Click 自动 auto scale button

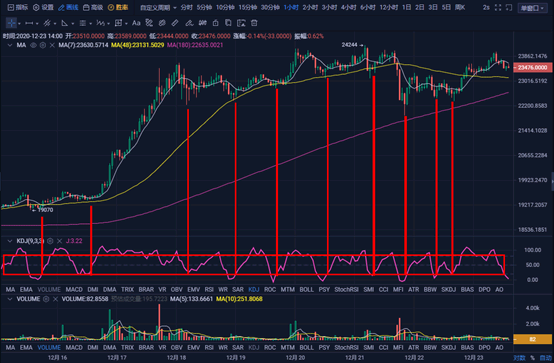(x=546, y=358)
